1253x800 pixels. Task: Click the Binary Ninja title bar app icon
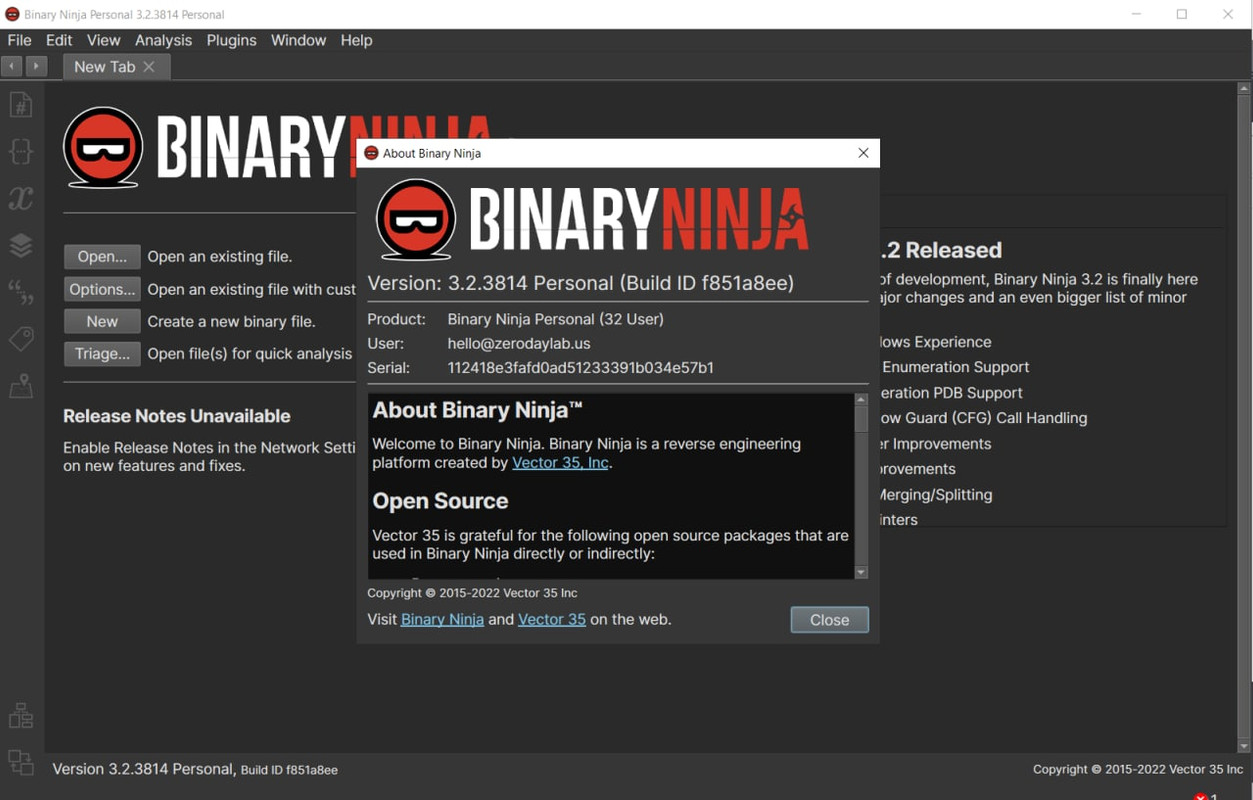(12, 14)
